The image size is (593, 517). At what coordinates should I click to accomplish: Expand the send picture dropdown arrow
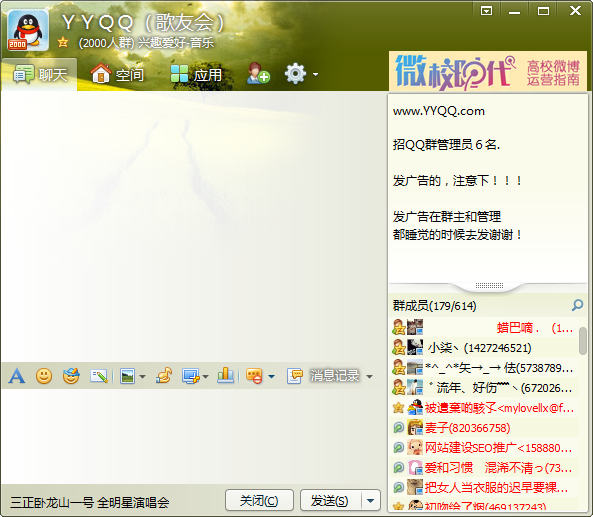pyautogui.click(x=143, y=377)
